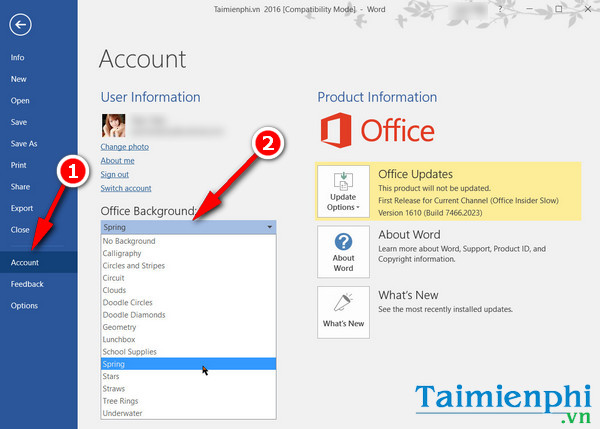Minimize the Word window
The height and width of the screenshot is (429, 600).
click(x=529, y=9)
